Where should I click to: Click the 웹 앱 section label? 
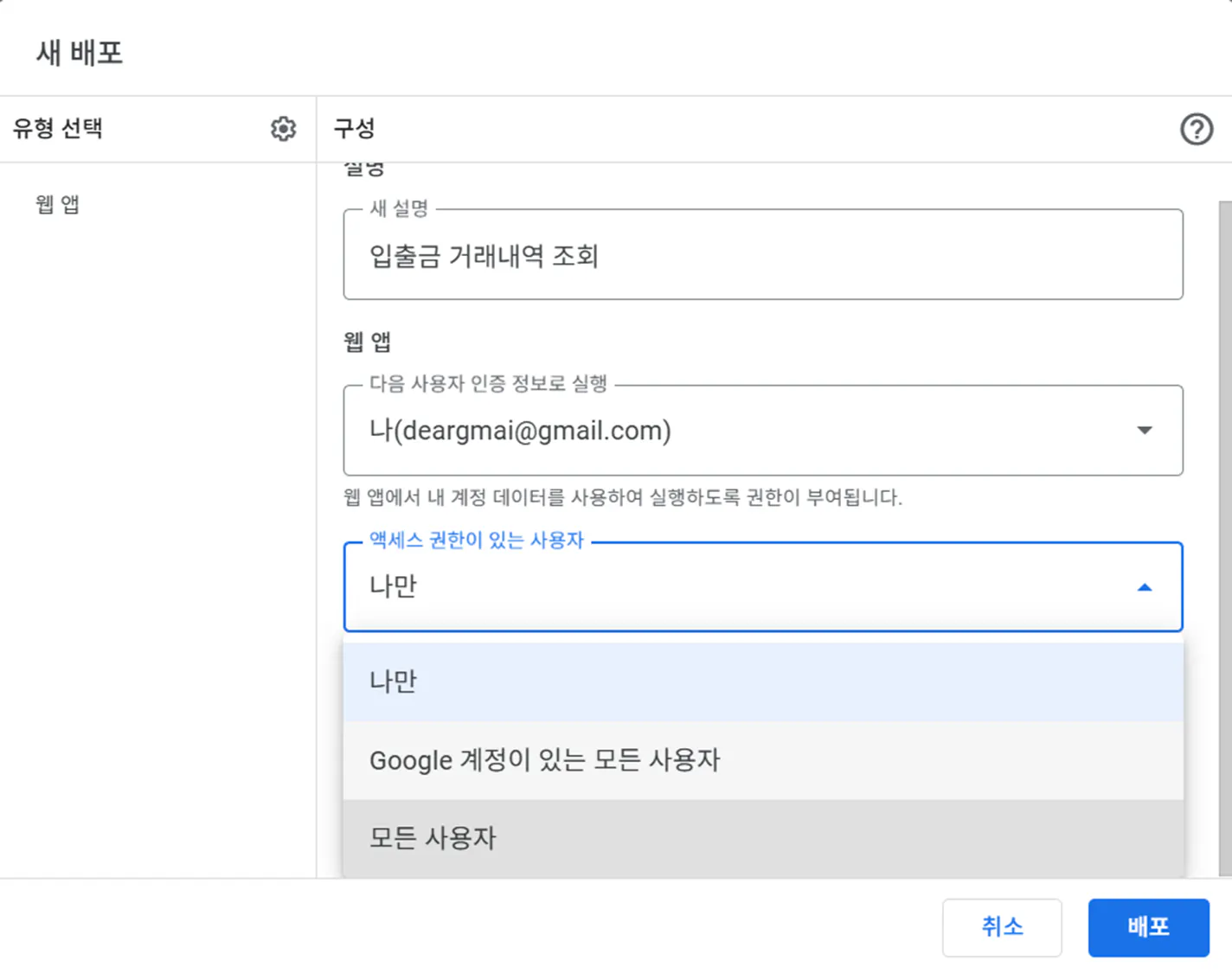366,341
